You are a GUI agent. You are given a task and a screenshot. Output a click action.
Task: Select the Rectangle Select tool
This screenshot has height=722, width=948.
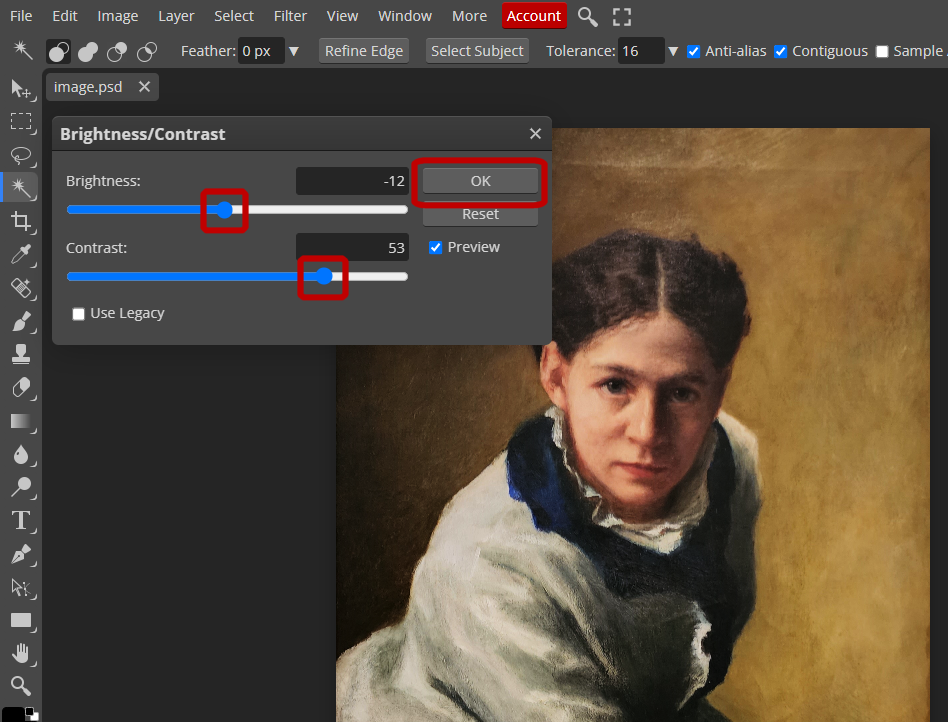(21, 122)
